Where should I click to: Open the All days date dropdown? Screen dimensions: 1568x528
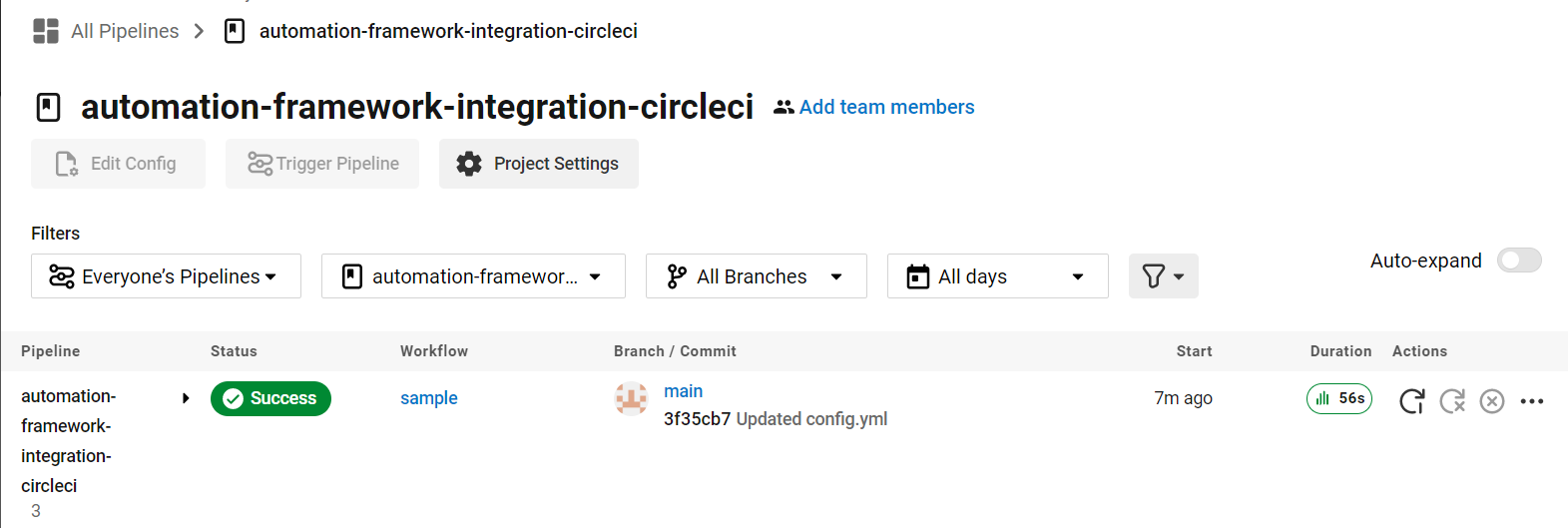coord(997,276)
